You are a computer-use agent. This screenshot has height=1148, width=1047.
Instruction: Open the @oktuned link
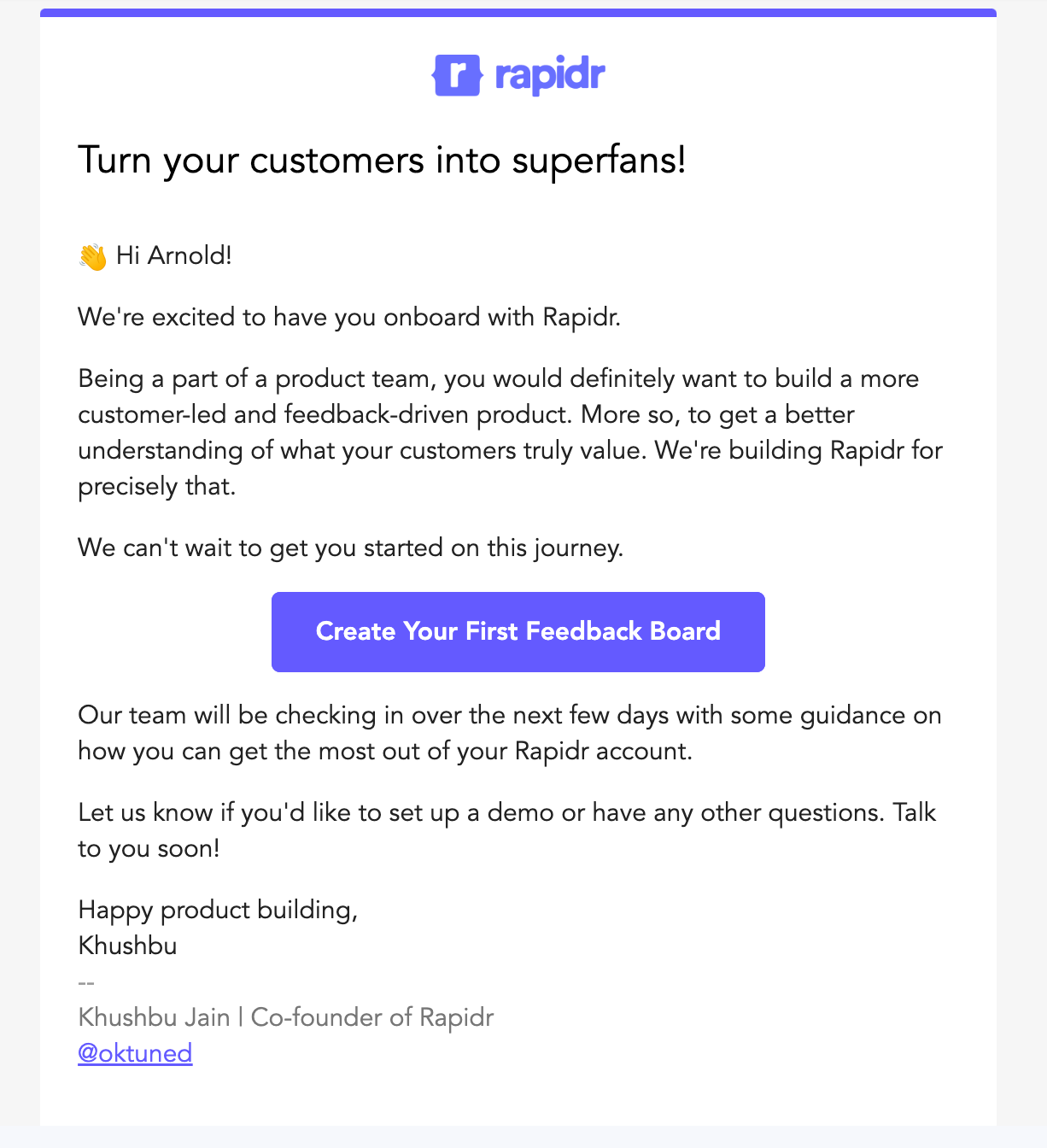tap(135, 1053)
